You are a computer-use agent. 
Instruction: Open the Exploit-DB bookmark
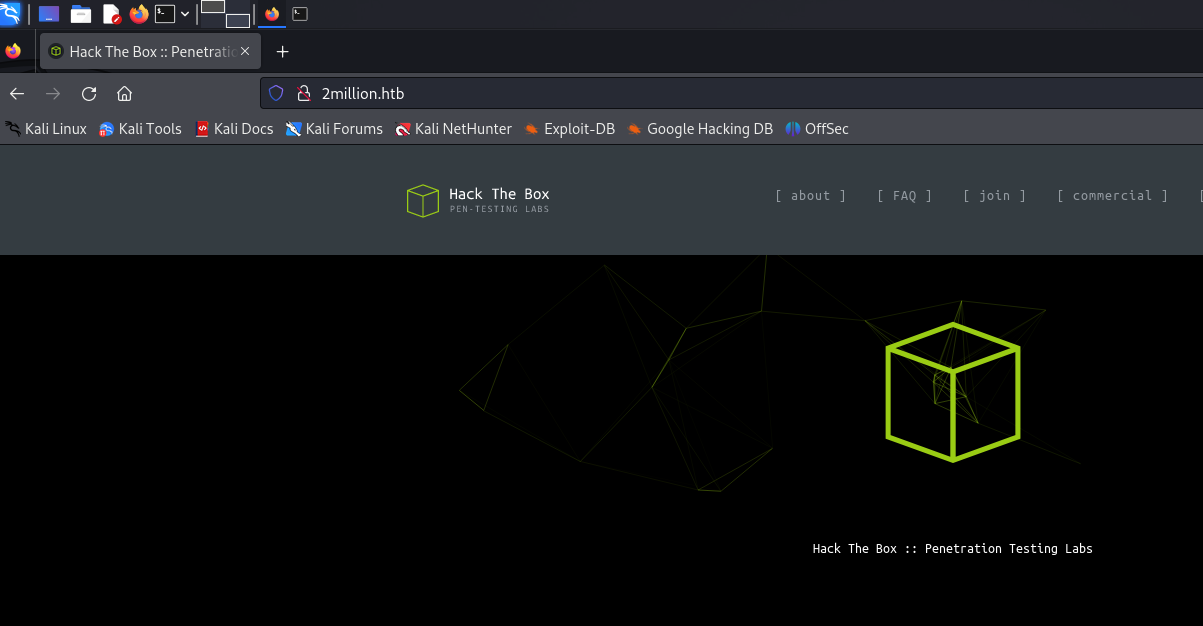point(570,129)
